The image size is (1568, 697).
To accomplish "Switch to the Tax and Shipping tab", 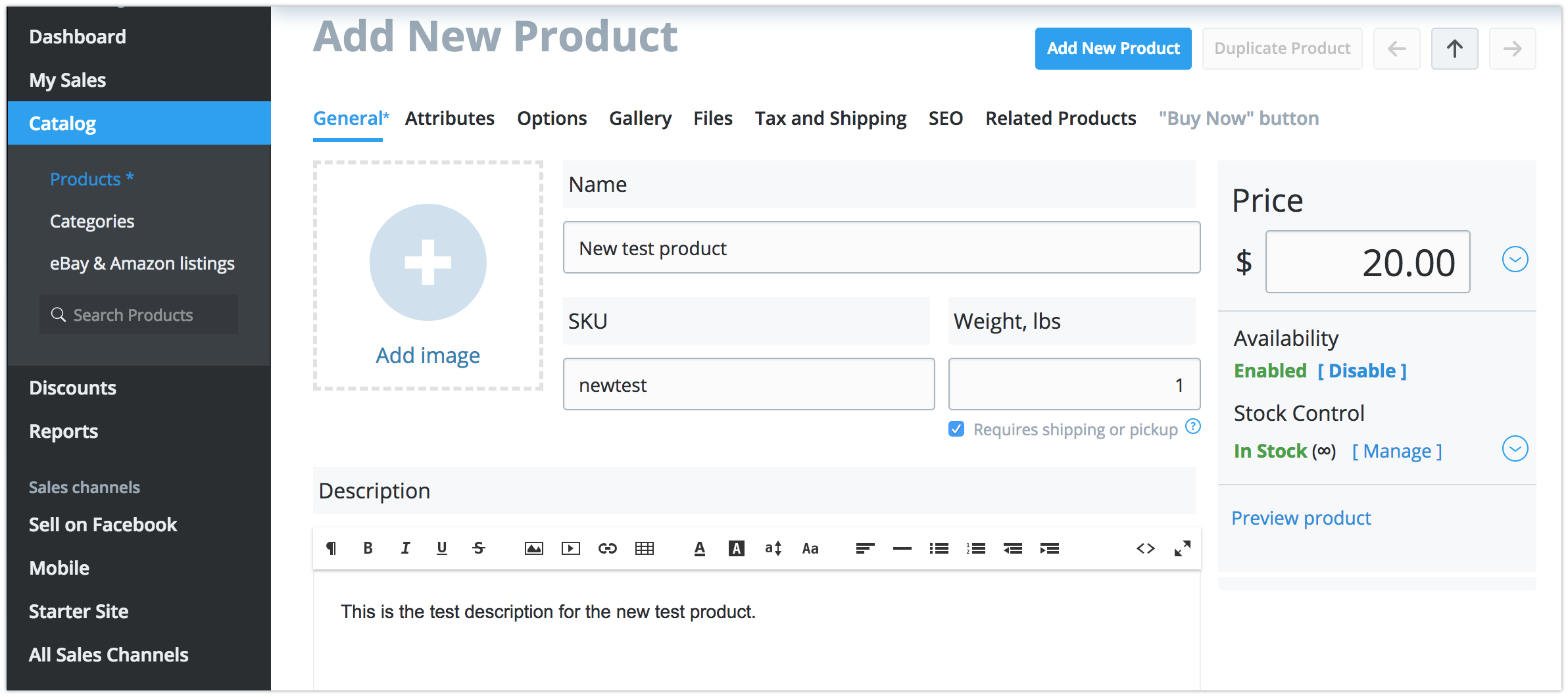I will [830, 118].
